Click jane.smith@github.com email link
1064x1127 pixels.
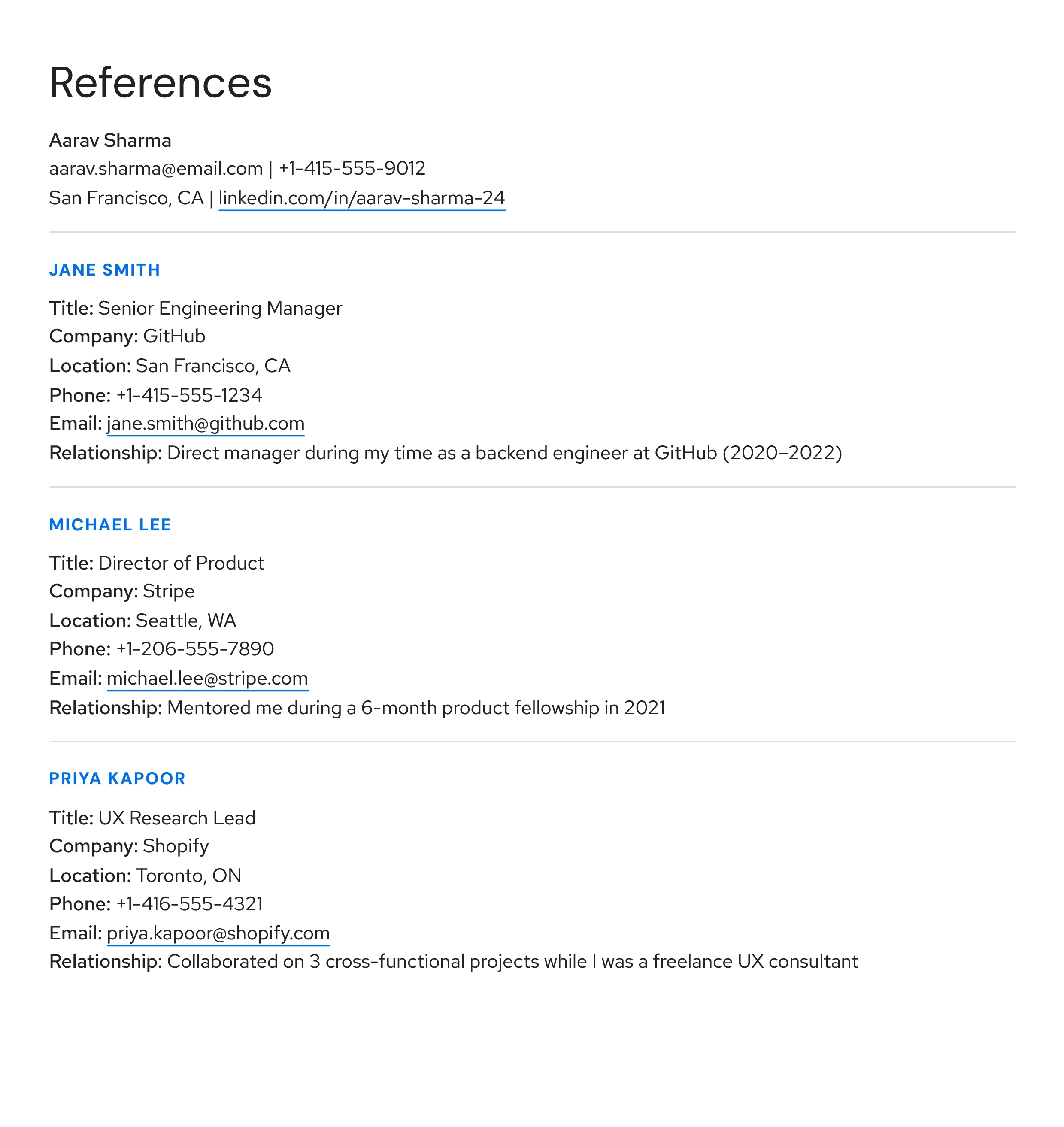coord(205,424)
